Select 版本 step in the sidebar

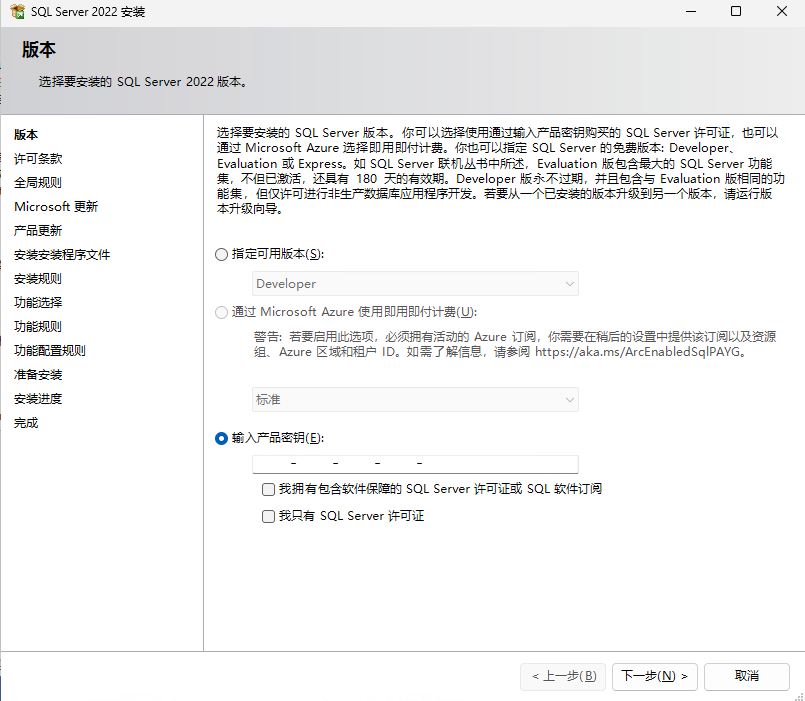[x=26, y=135]
